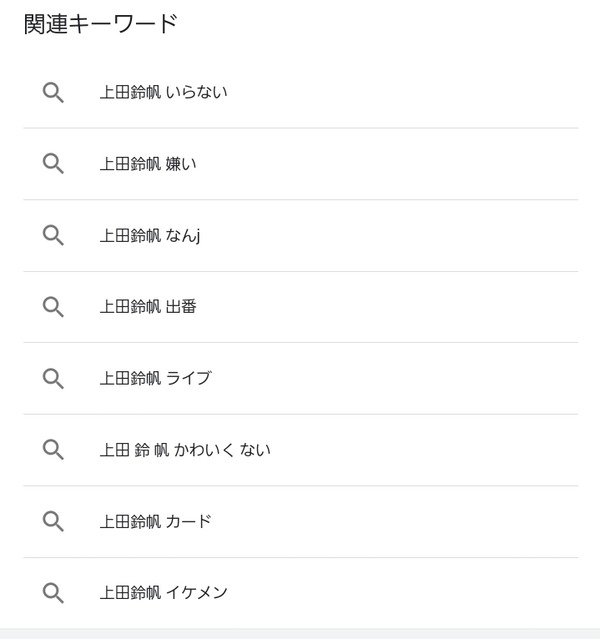Click the blank right side of カード row
The image size is (600, 639).
click(395, 522)
